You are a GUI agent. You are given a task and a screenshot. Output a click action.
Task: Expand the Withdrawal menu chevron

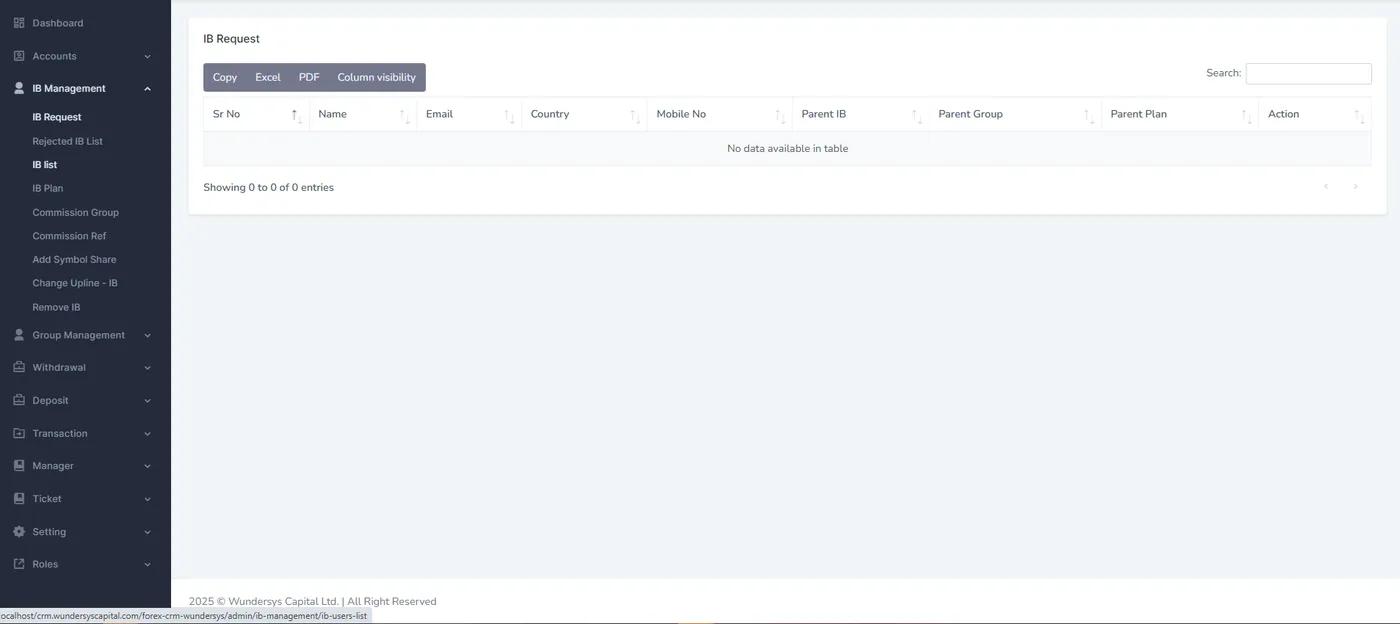147,368
